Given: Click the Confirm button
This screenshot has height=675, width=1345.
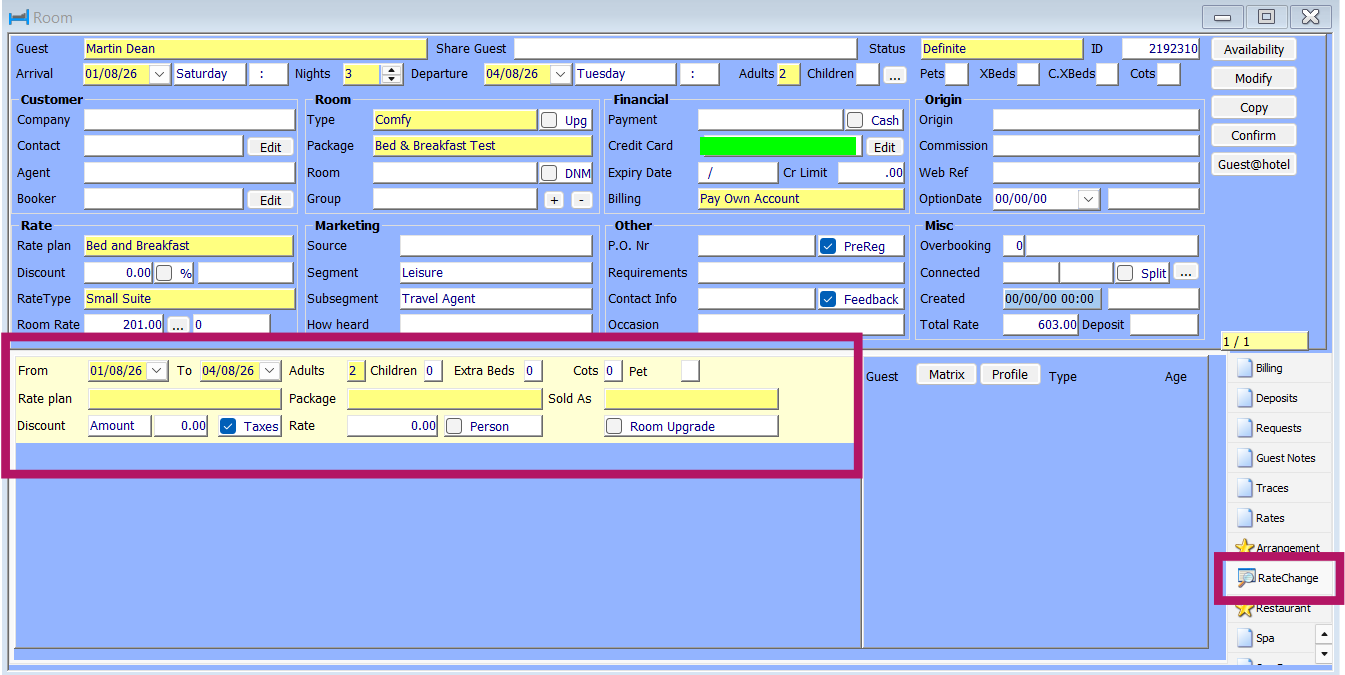Looking at the screenshot, I should 1254,135.
